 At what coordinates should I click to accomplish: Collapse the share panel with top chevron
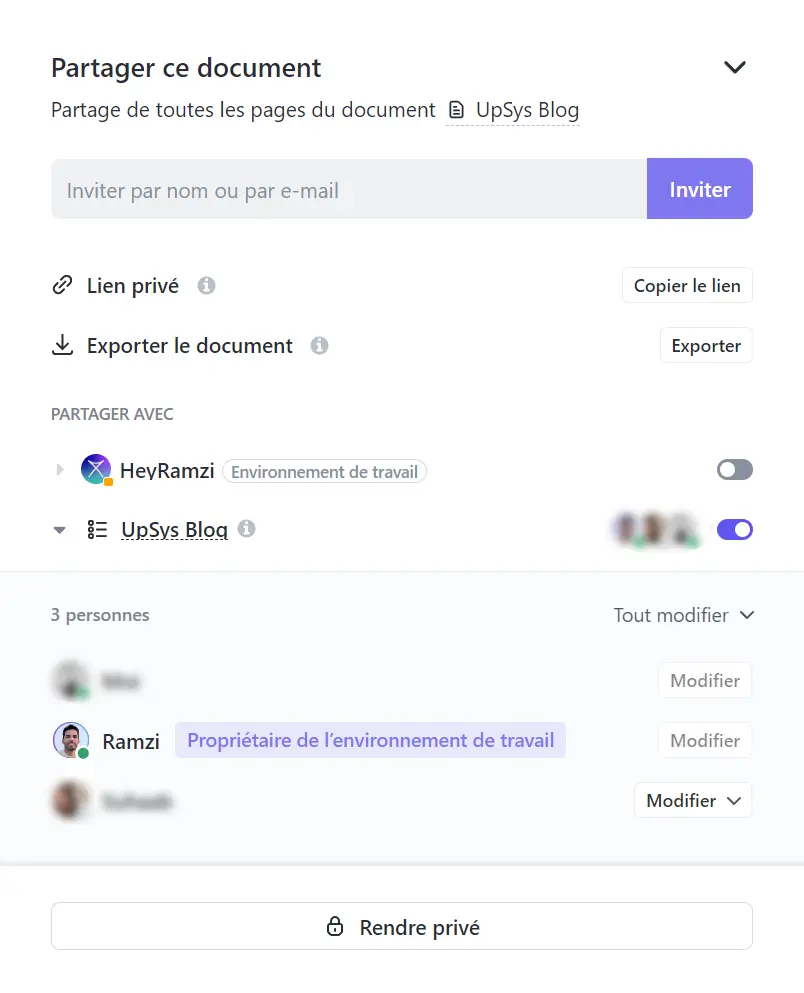point(734,67)
